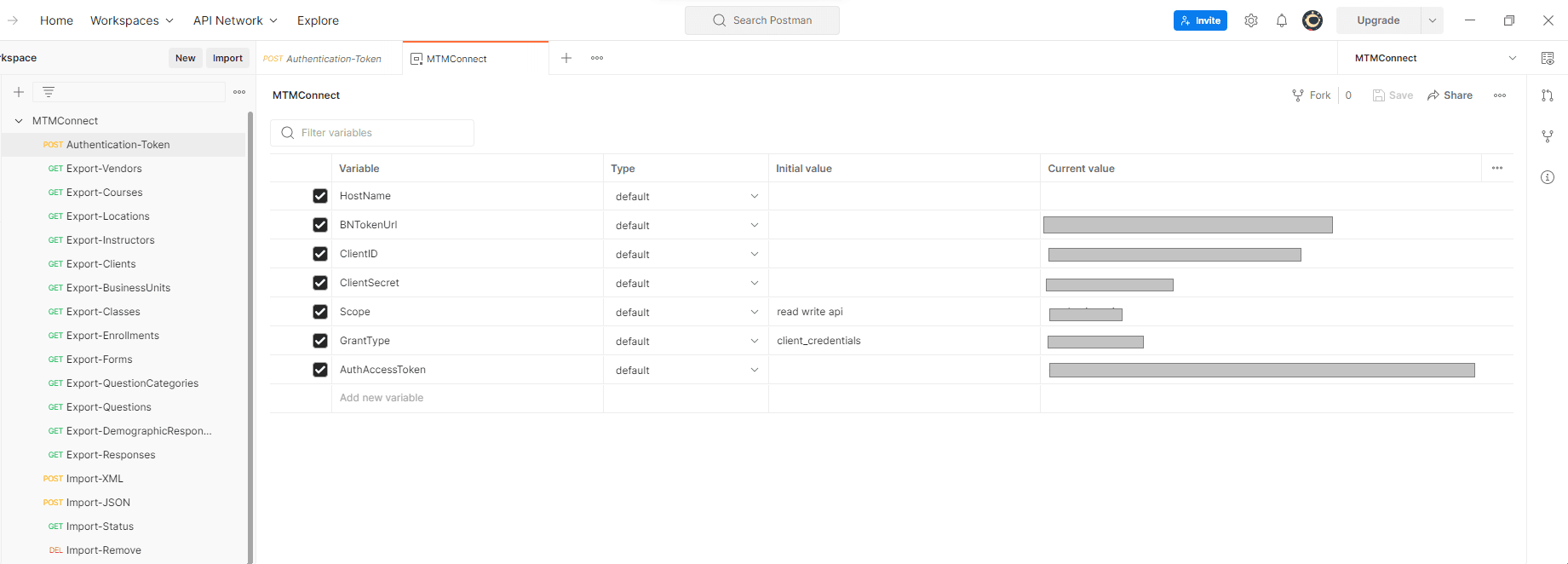Image resolution: width=1568 pixels, height=564 pixels.
Task: Open the user avatar menu
Action: (1312, 20)
